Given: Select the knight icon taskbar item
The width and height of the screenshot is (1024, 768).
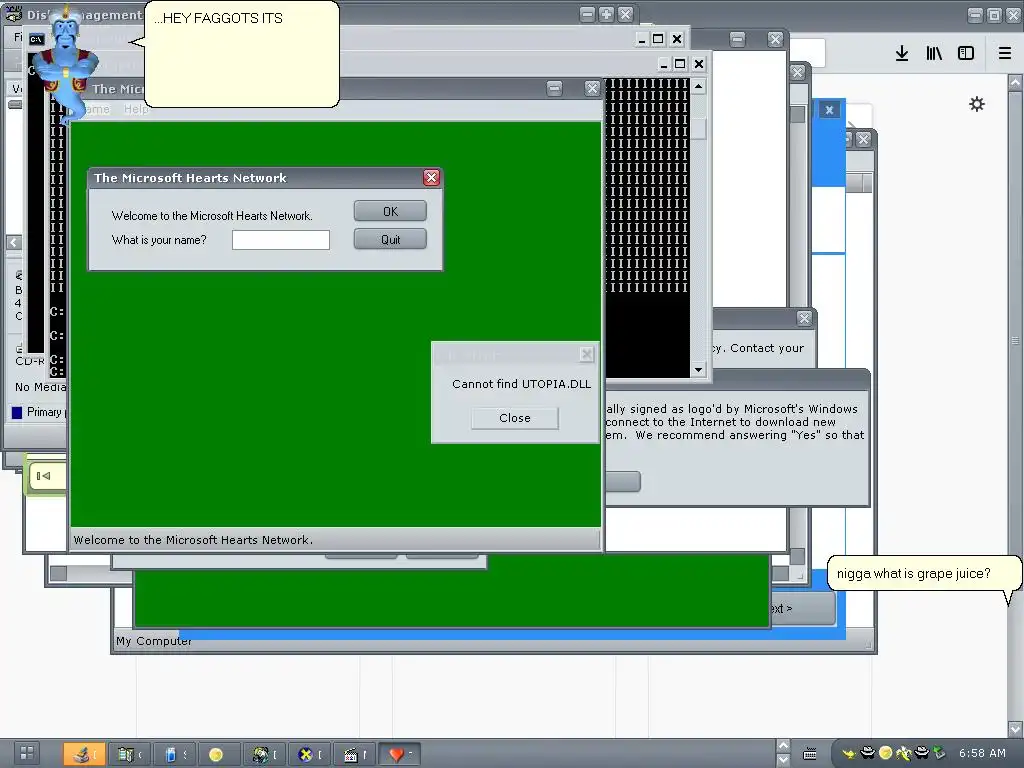Looking at the screenshot, I should pyautogui.click(x=264, y=754).
